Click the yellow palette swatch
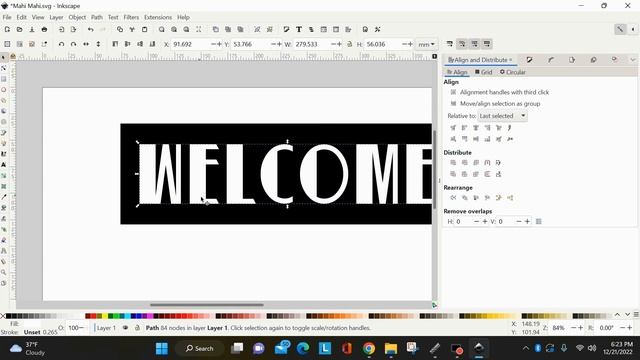The image size is (640, 360). 105,316
